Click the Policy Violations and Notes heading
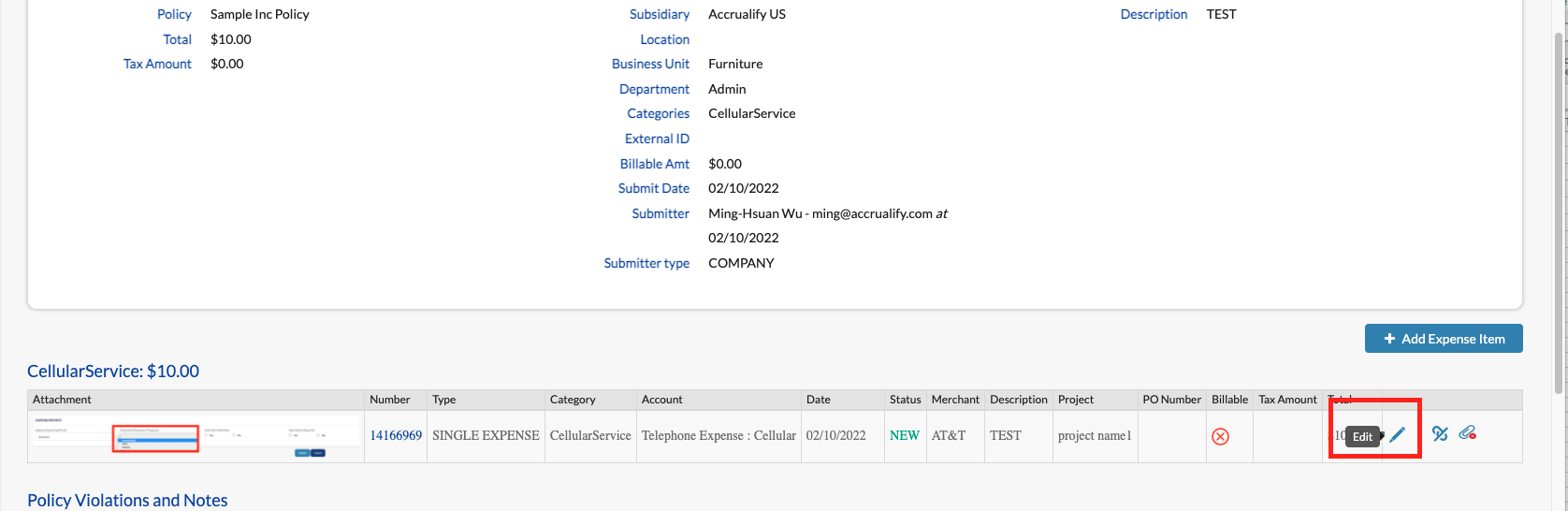 coord(127,501)
